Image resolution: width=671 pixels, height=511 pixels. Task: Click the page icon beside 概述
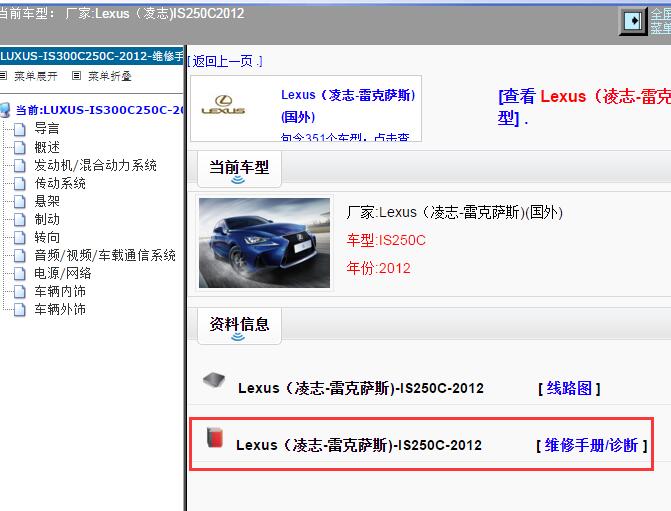pyautogui.click(x=19, y=147)
